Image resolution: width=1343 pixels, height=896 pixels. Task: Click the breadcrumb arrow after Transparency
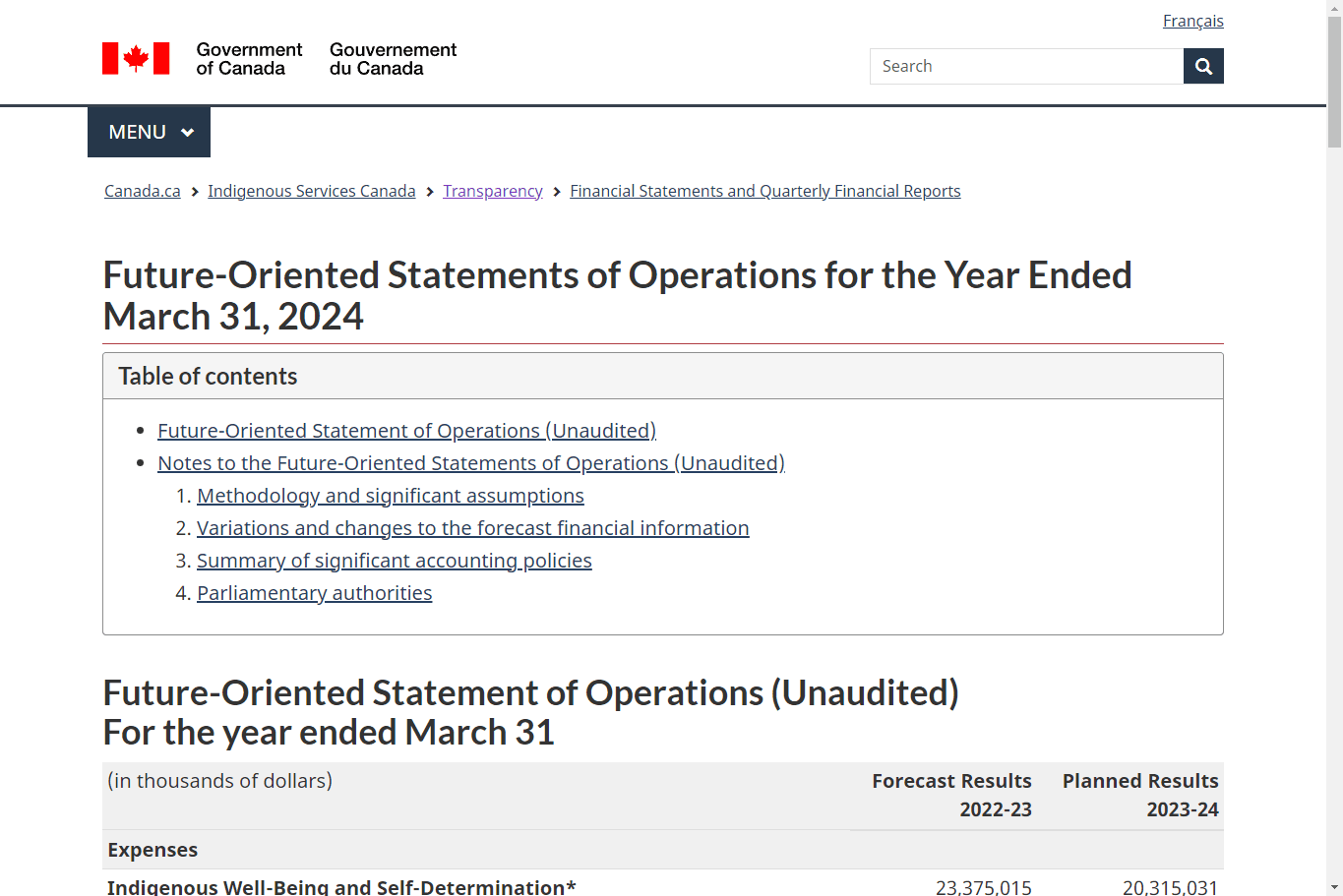pyautogui.click(x=556, y=191)
